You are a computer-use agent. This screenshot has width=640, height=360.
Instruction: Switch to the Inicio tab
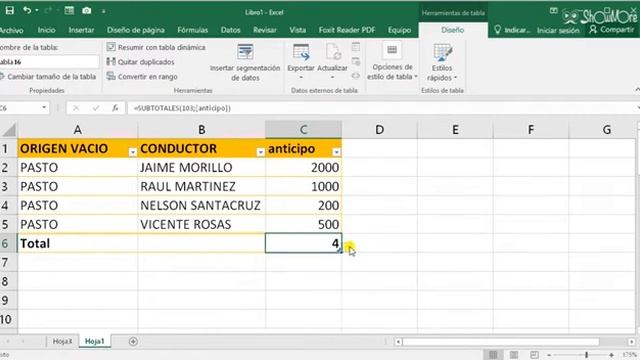coord(47,30)
